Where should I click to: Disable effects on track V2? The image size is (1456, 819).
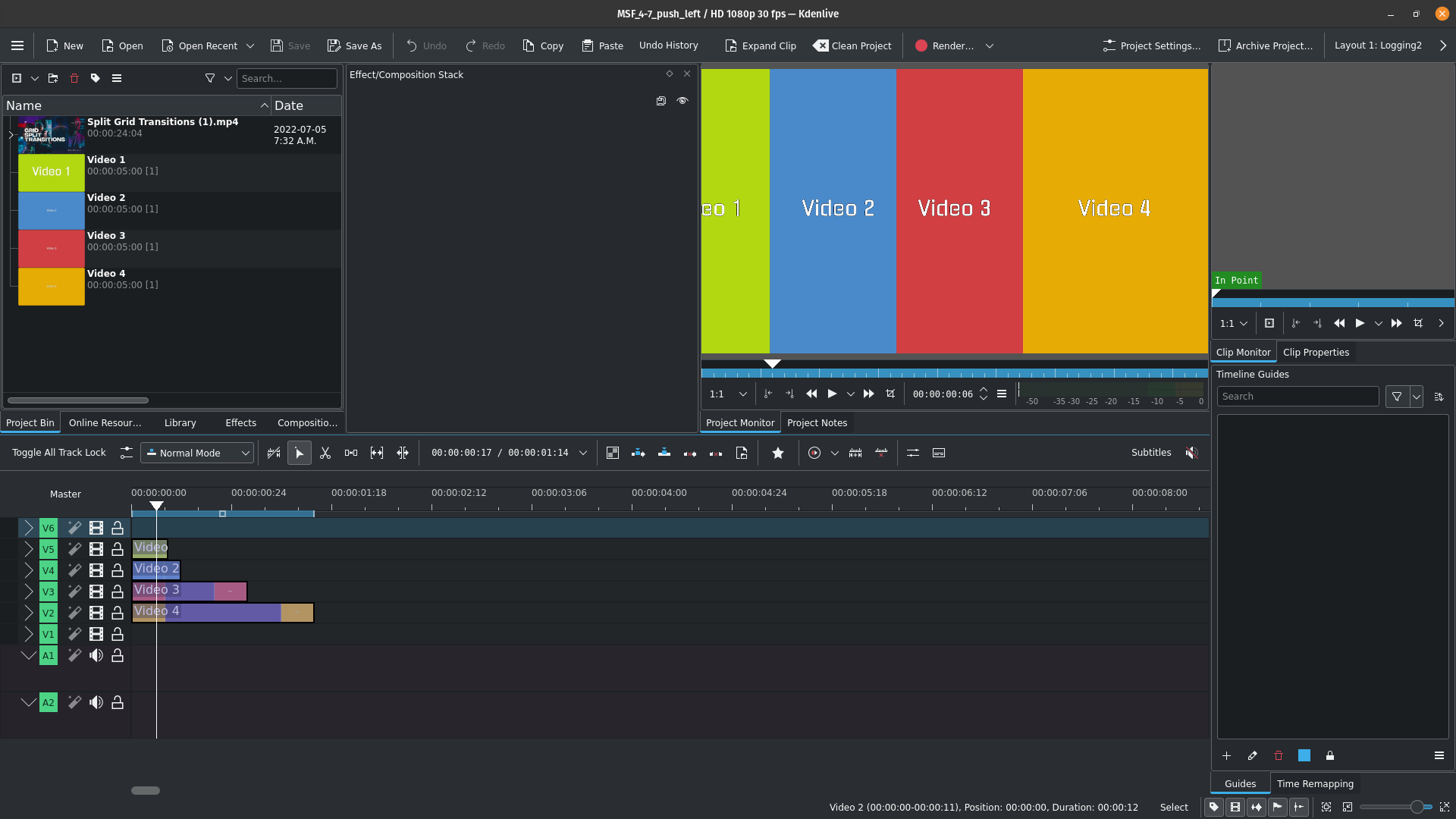click(x=74, y=613)
